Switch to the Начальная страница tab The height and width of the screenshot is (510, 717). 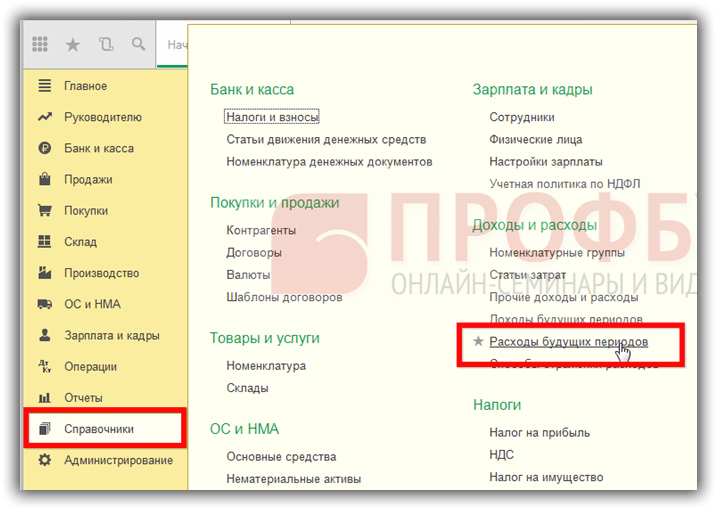(x=177, y=45)
